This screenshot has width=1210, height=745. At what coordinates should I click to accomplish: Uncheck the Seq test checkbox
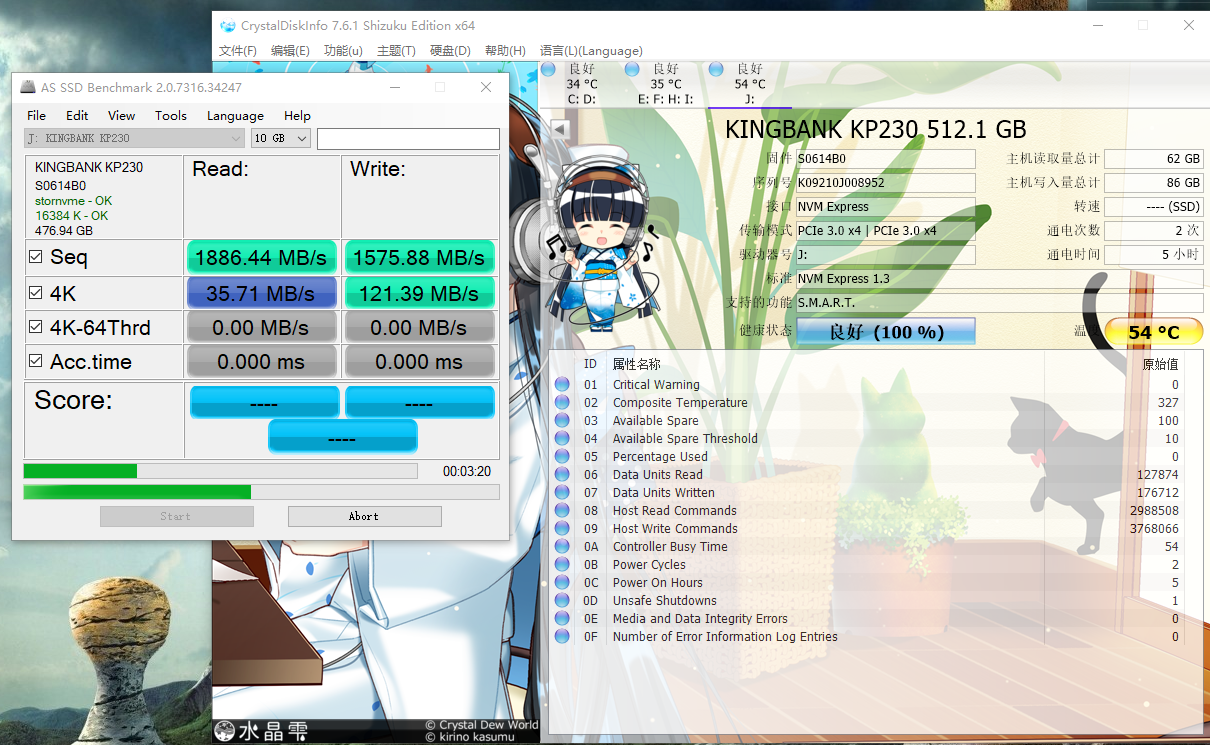36,257
